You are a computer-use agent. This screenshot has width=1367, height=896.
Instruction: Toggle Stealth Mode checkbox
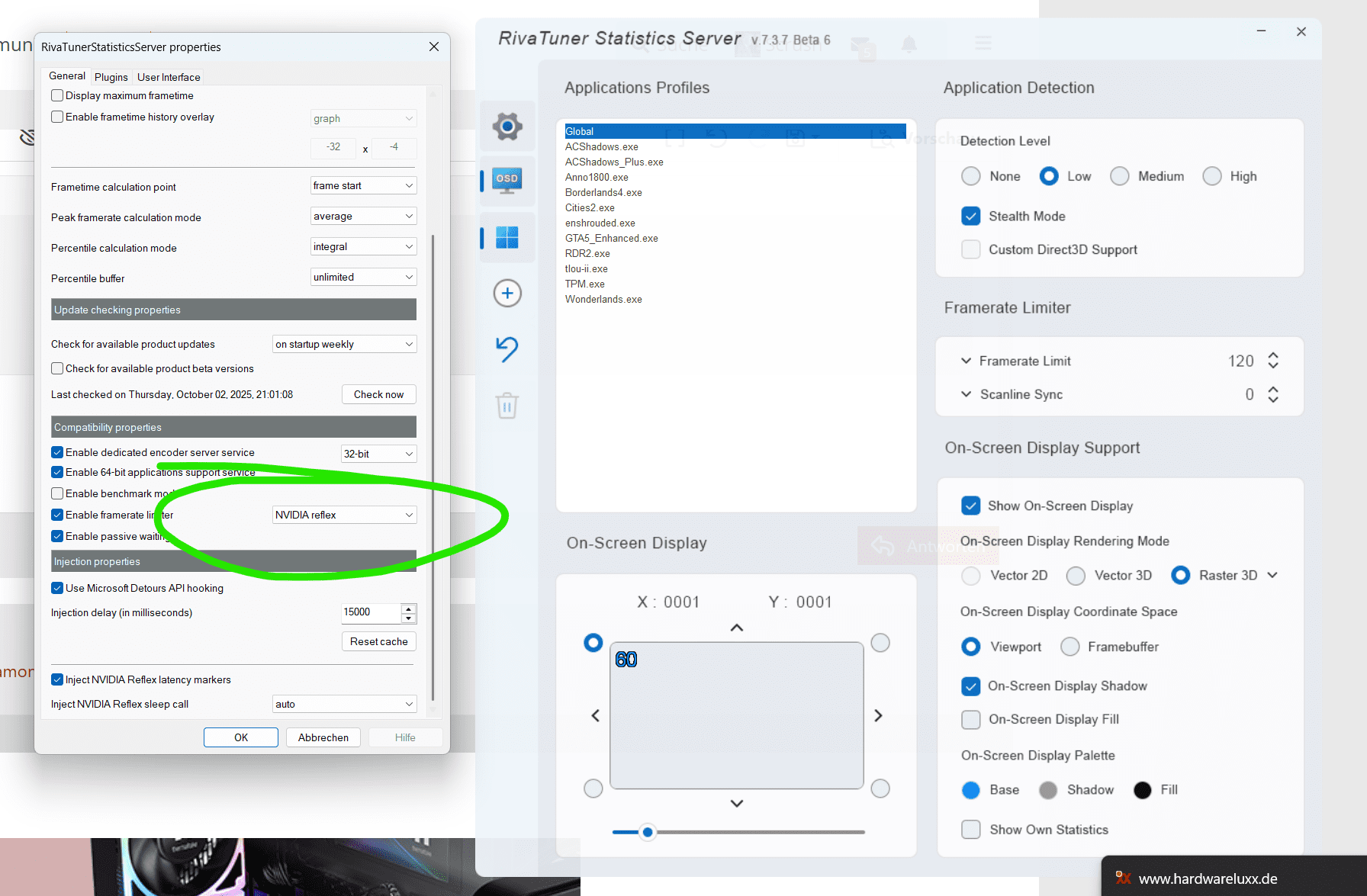(970, 216)
